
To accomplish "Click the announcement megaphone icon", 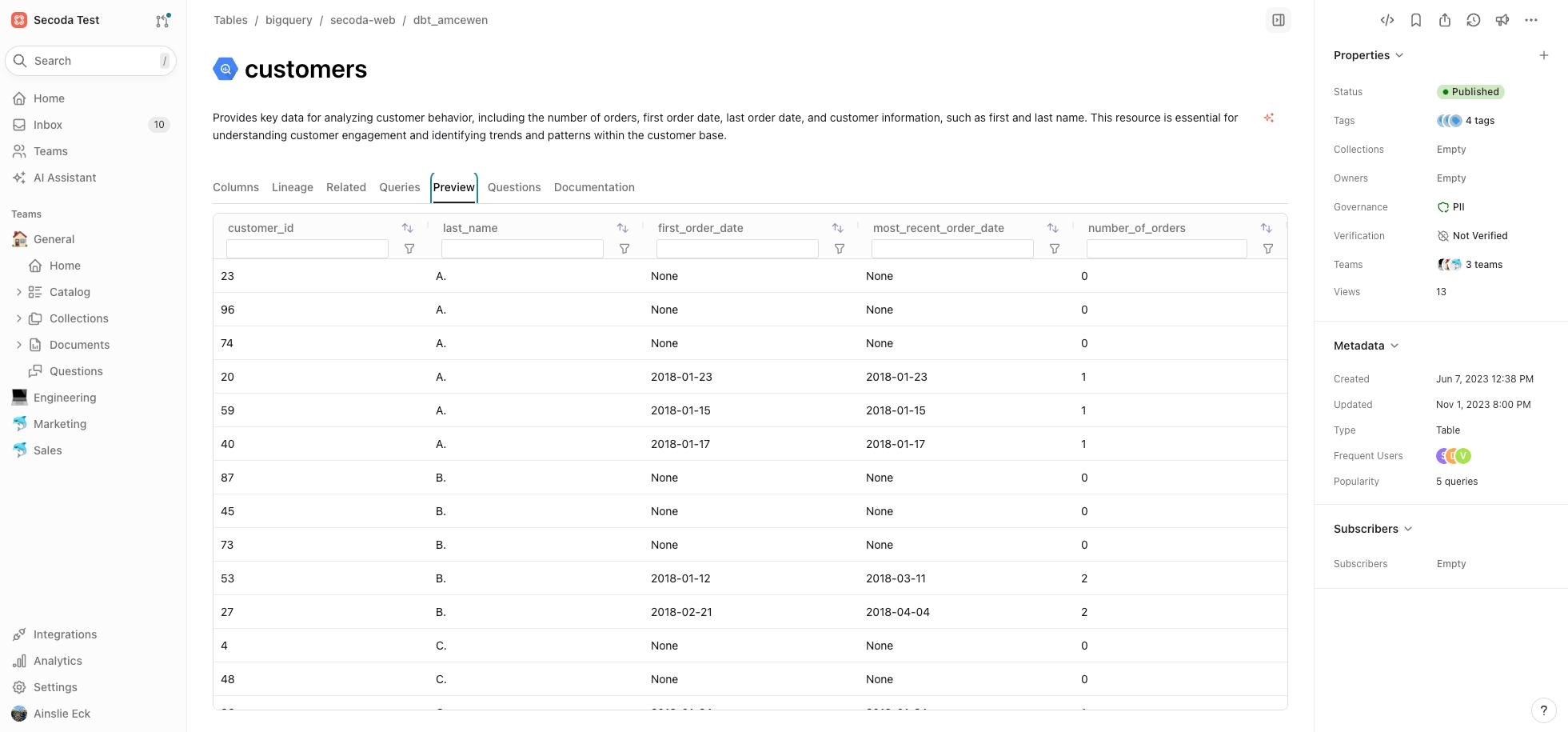I will click(1502, 20).
